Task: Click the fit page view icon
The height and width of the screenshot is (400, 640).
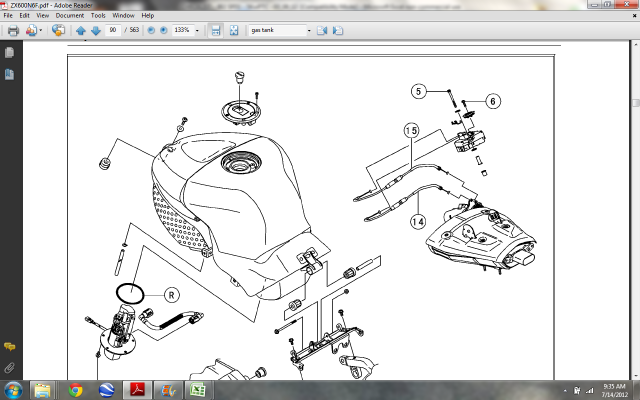Action: [x=233, y=31]
